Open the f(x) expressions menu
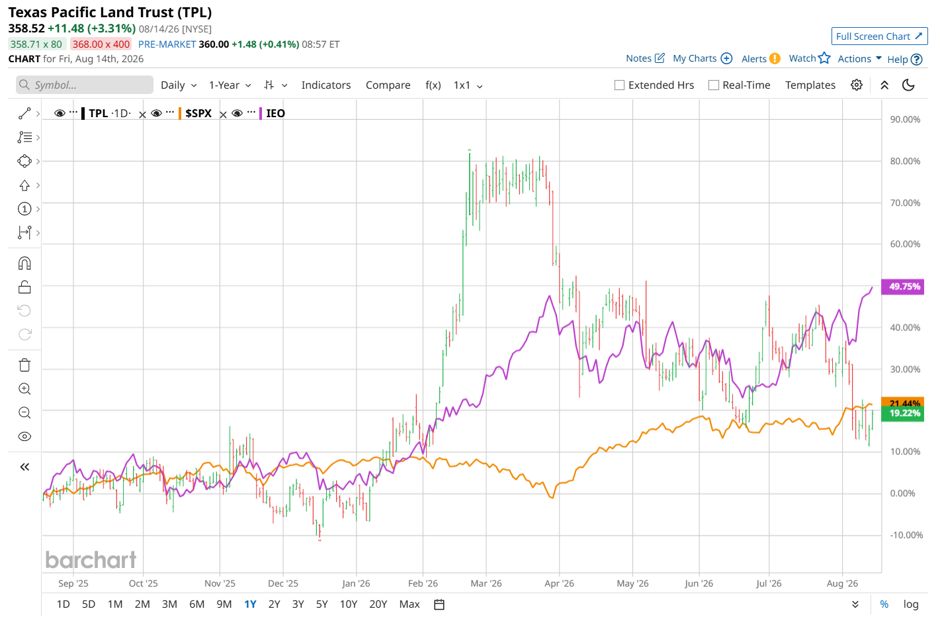The width and height of the screenshot is (940, 619). point(433,85)
